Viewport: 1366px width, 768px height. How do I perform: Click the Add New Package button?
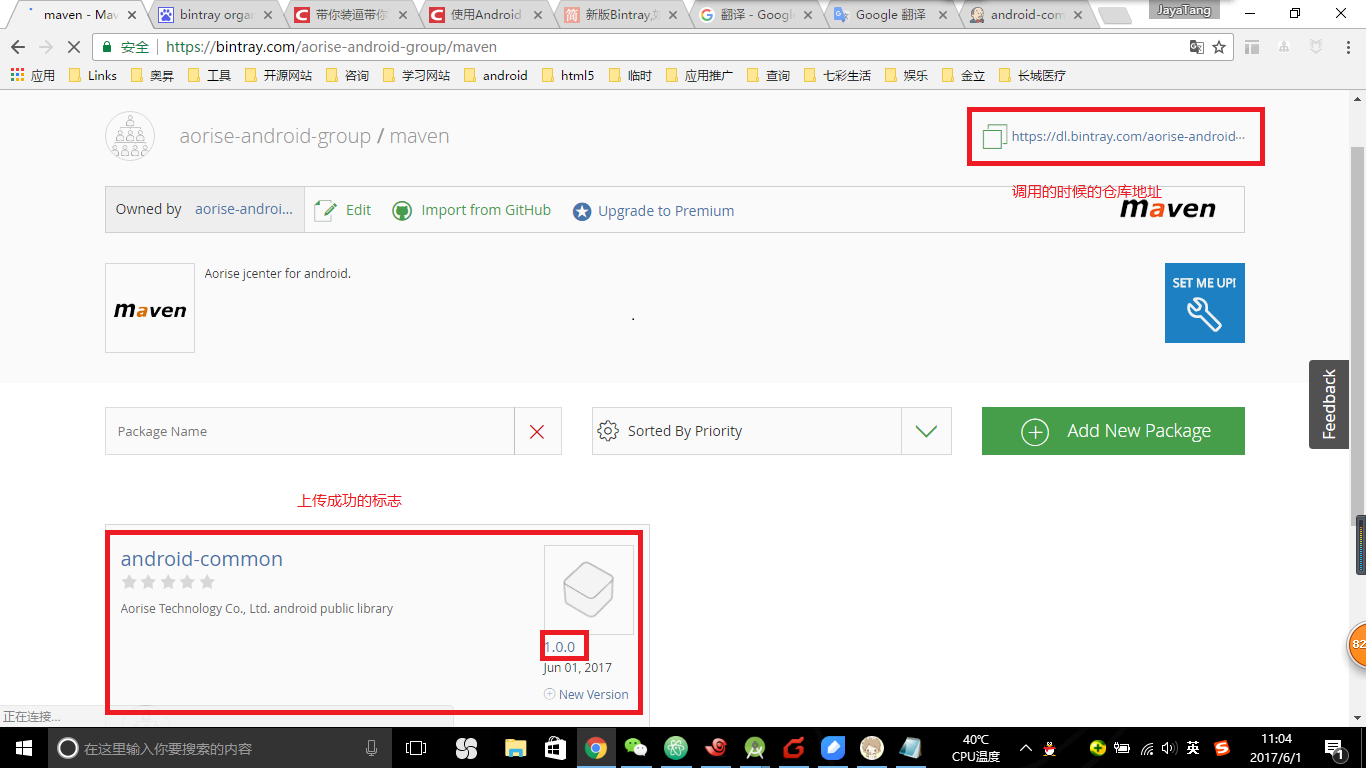(1113, 431)
